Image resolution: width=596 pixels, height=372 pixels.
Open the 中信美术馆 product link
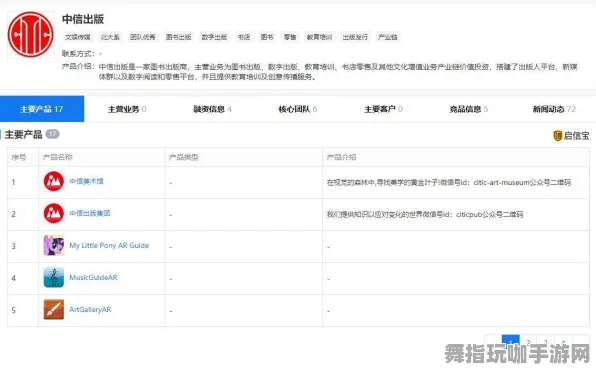click(86, 181)
